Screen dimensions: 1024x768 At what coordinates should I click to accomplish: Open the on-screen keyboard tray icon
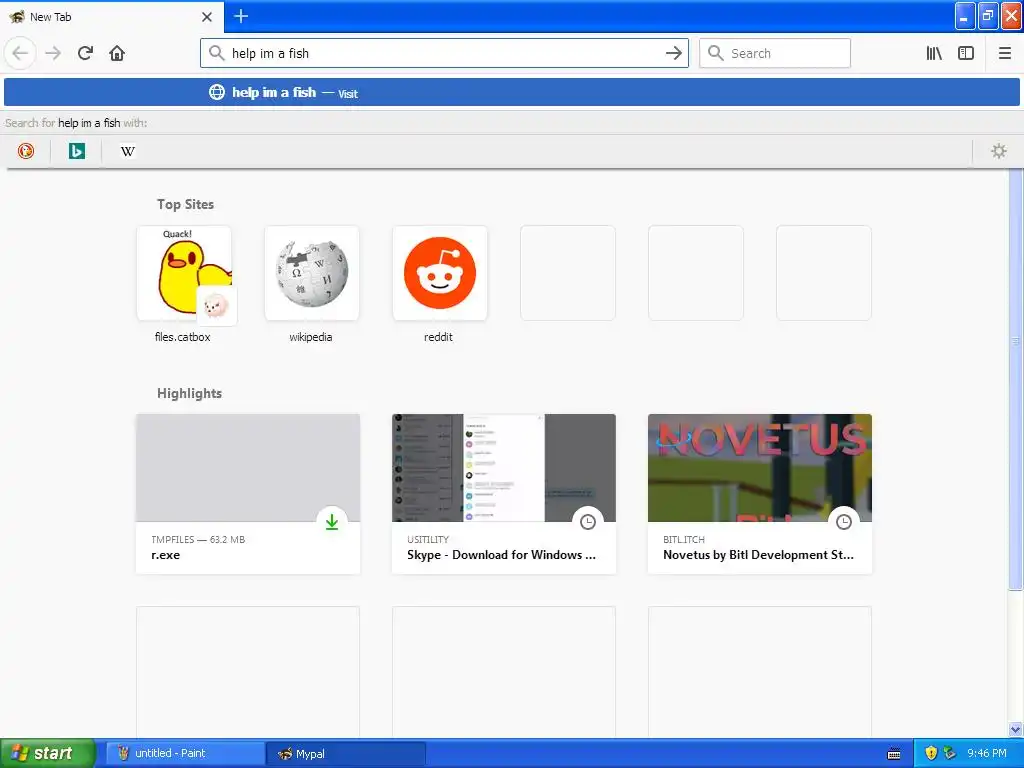[x=894, y=754]
